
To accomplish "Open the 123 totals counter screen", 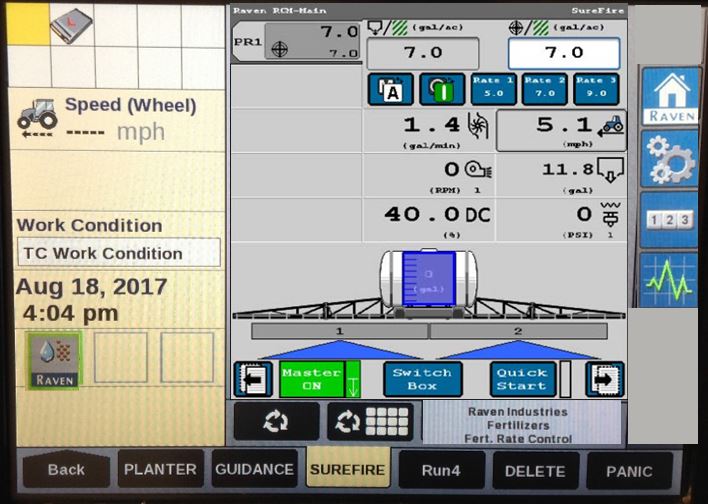I will point(669,219).
